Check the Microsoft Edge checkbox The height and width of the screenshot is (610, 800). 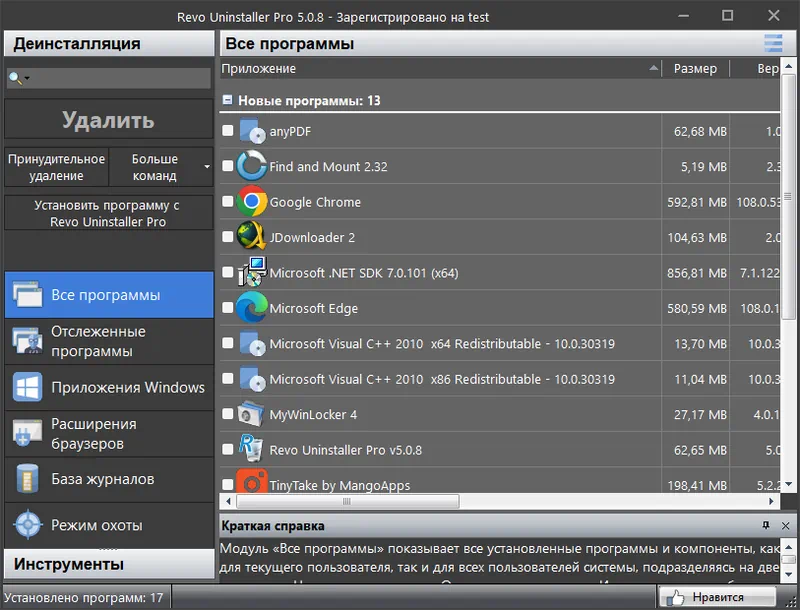pyautogui.click(x=228, y=308)
